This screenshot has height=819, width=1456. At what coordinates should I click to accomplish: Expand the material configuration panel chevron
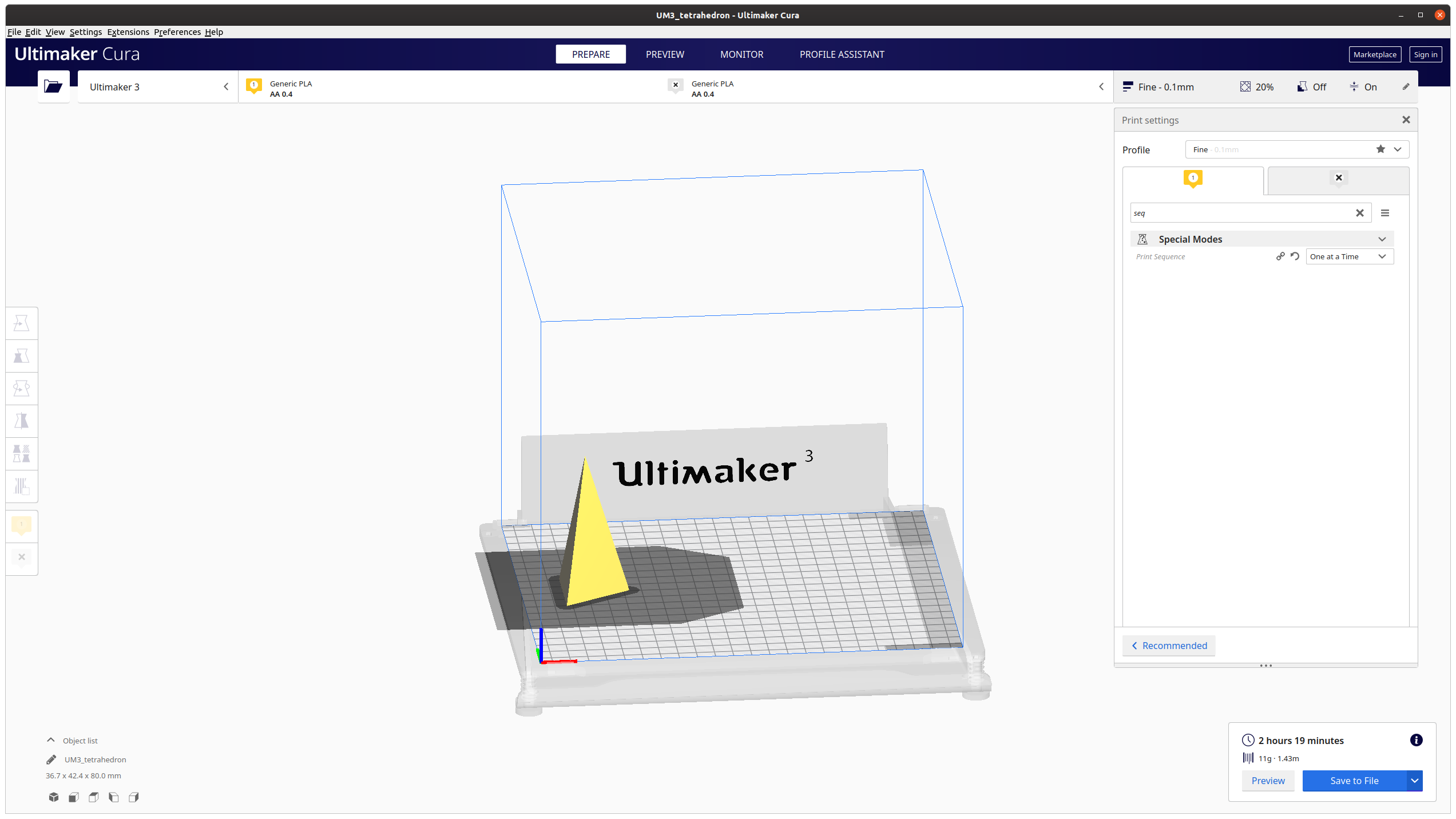(x=1101, y=86)
